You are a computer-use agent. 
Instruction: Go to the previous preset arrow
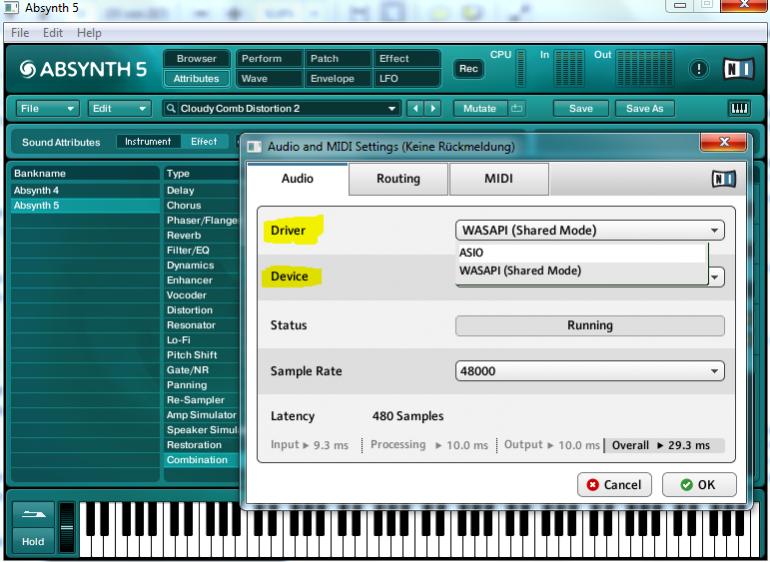pos(415,108)
